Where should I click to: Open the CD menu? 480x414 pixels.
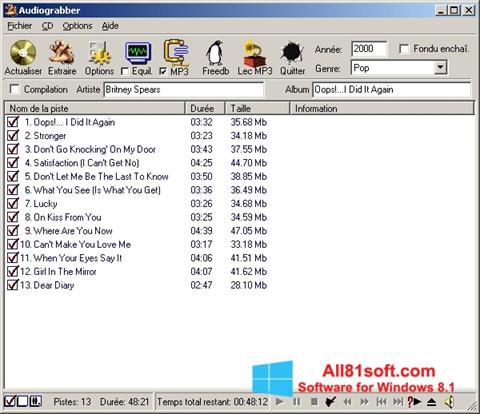click(47, 26)
